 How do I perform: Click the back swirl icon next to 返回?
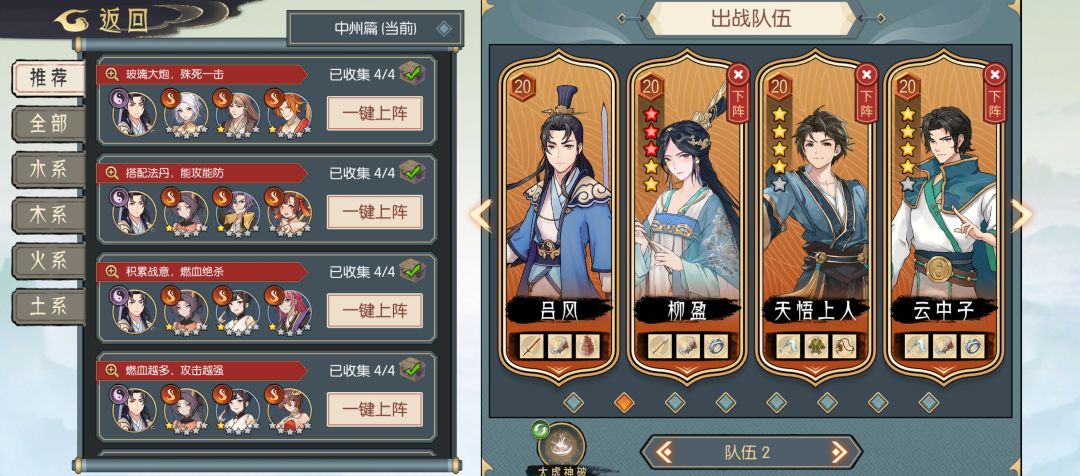72,21
